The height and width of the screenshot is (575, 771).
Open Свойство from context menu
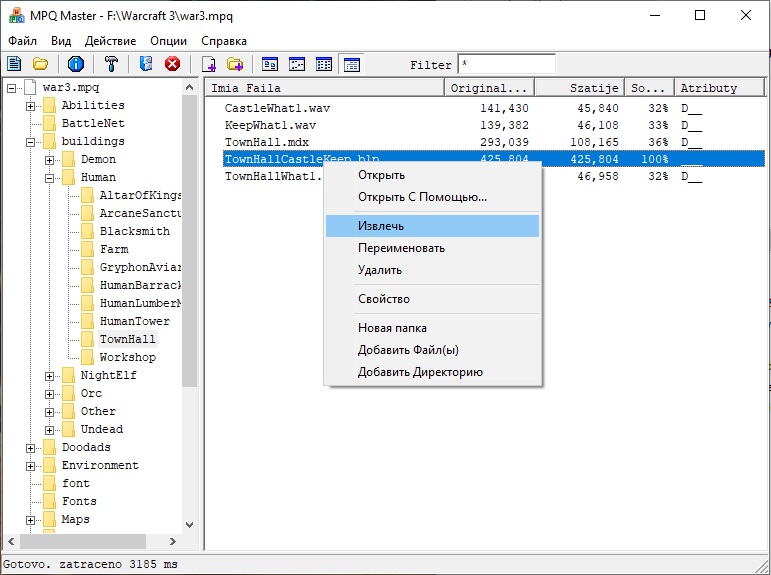[x=433, y=299]
